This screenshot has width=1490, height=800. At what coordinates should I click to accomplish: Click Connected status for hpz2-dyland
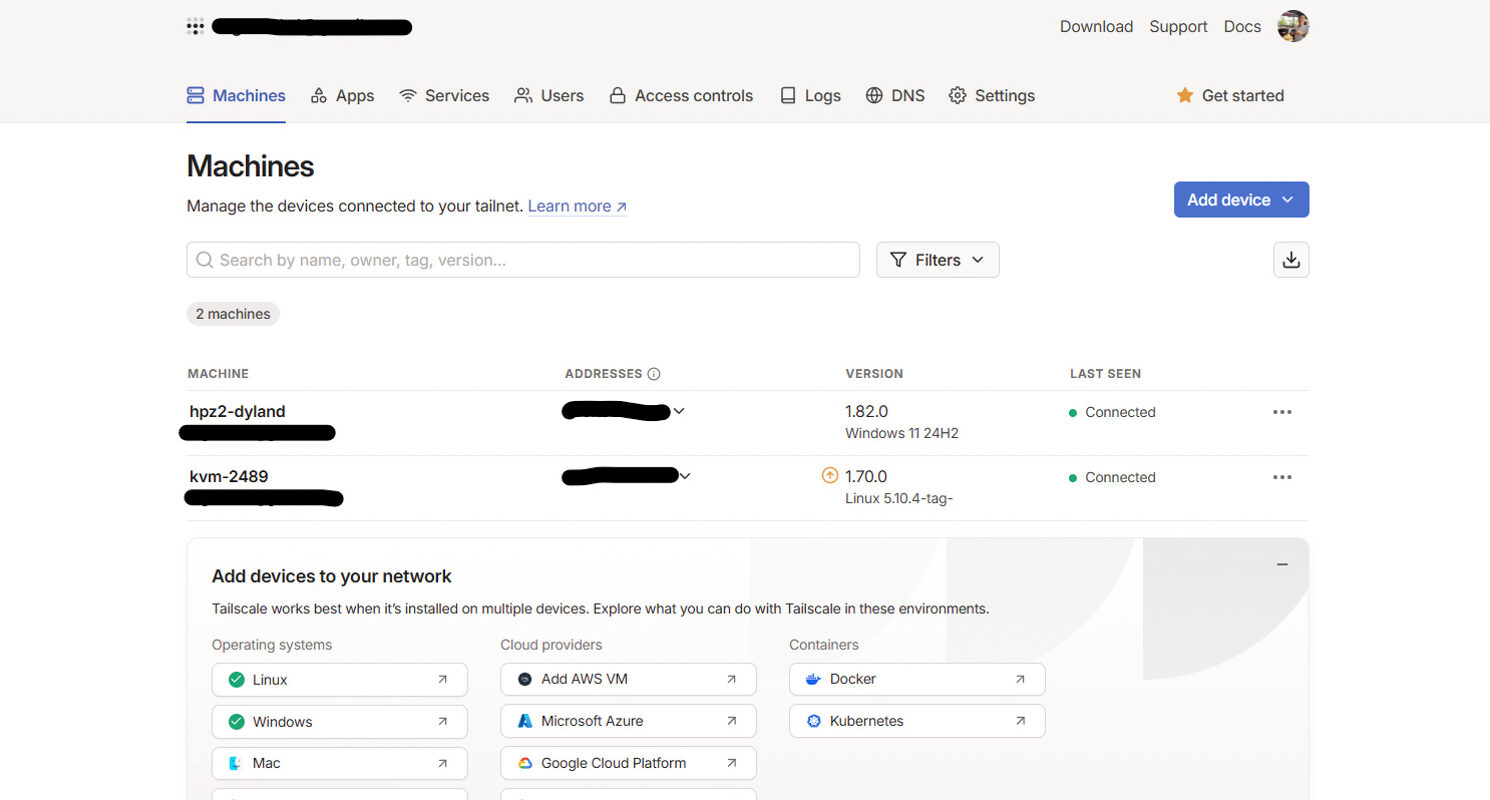[1112, 412]
